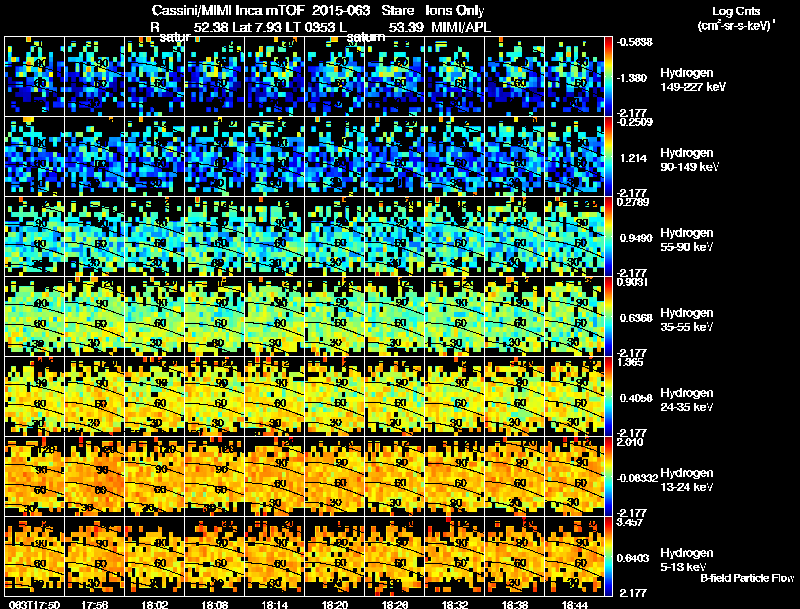Click the color scale bar for 149-227 keV row
This screenshot has width=800, height=609.
pos(608,77)
